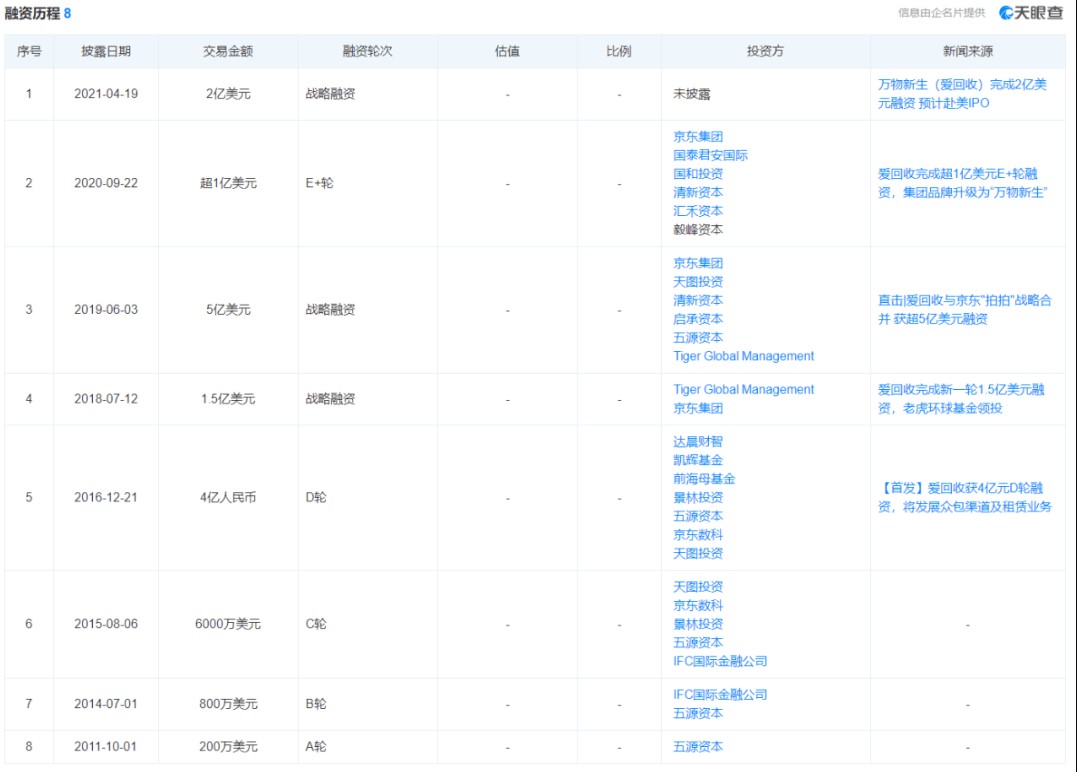Click the 比例 column header
The height and width of the screenshot is (772, 1077).
point(619,51)
